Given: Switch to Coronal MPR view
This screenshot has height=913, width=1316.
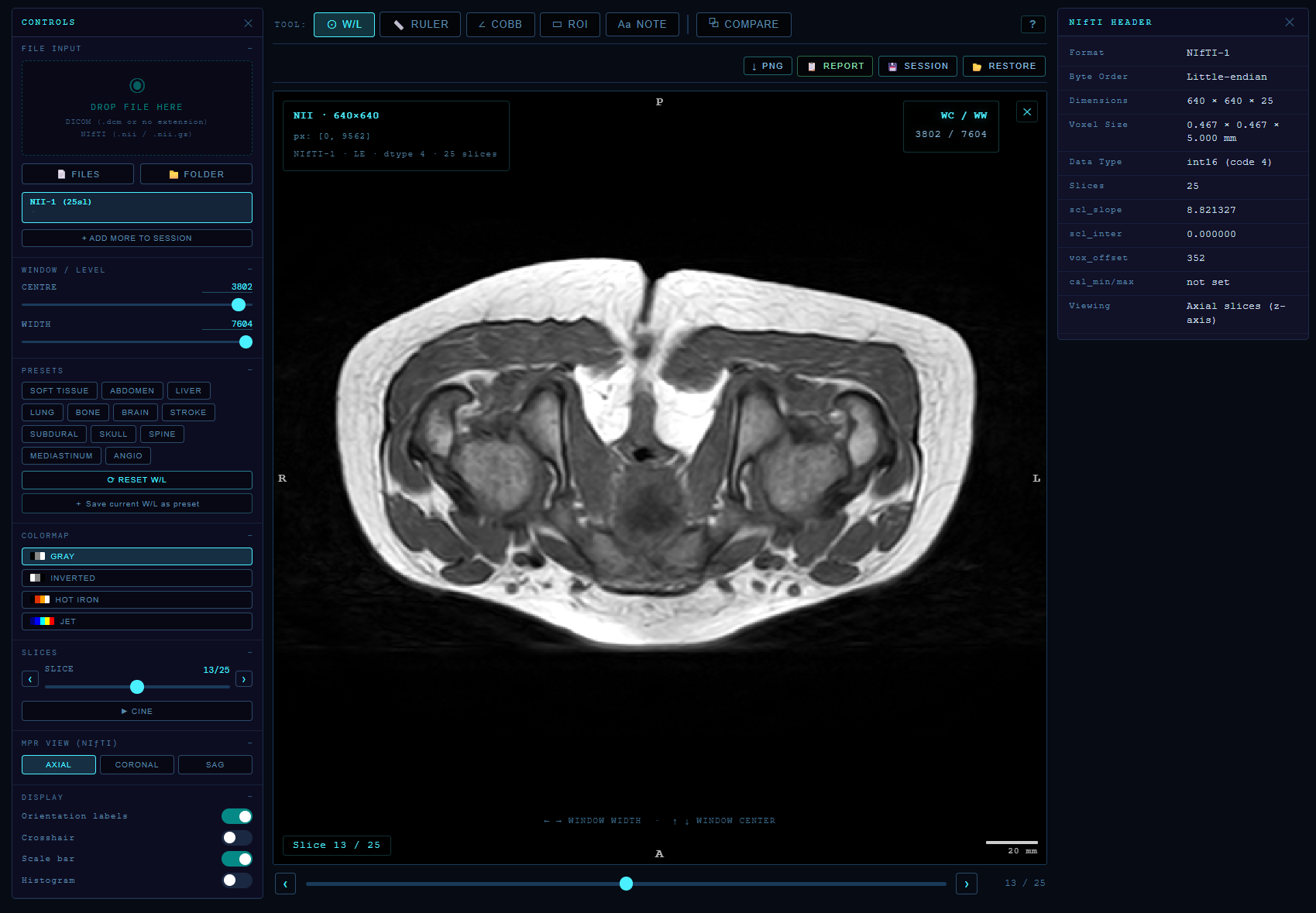Looking at the screenshot, I should (137, 765).
